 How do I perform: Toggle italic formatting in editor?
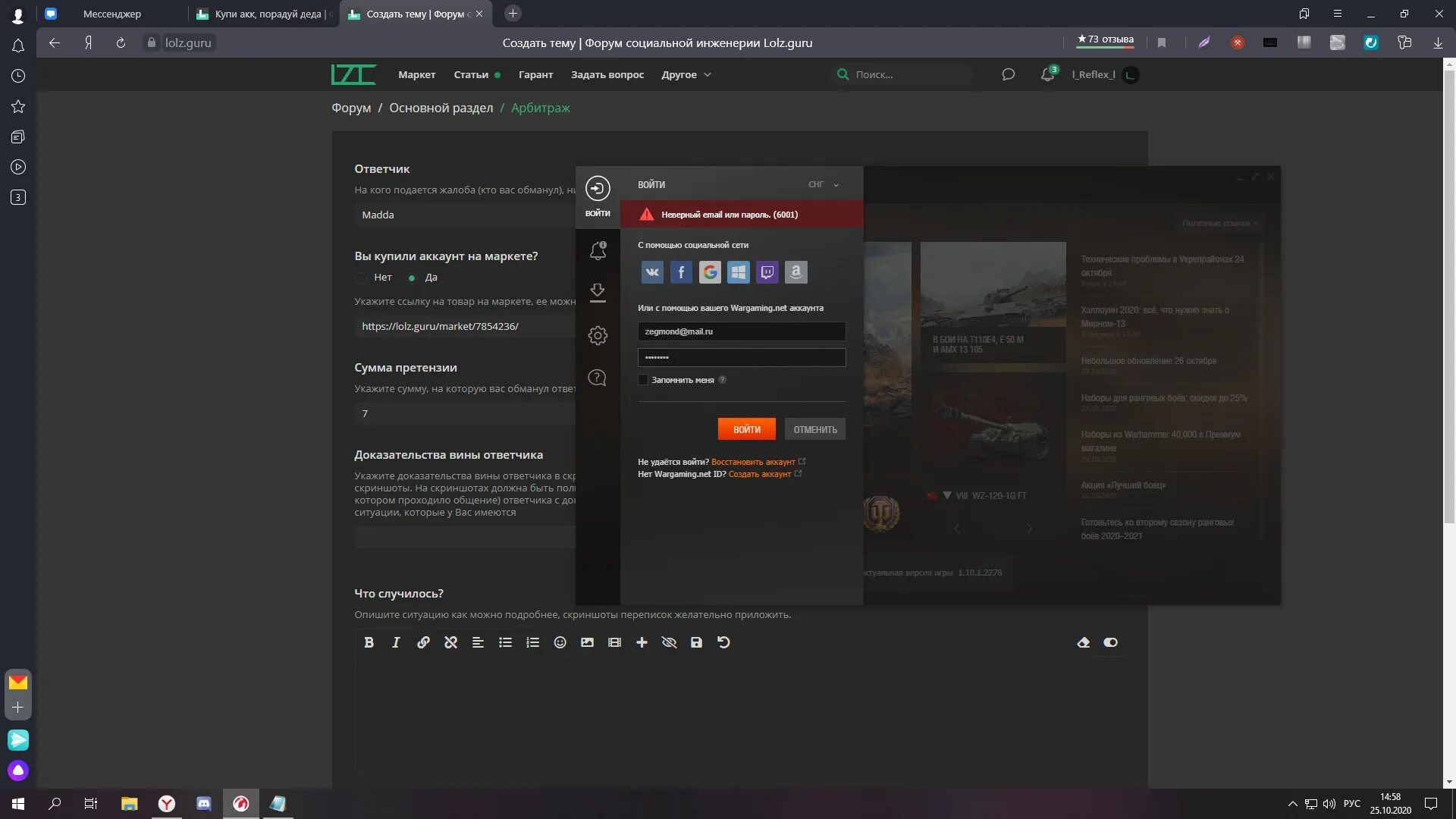[x=396, y=642]
